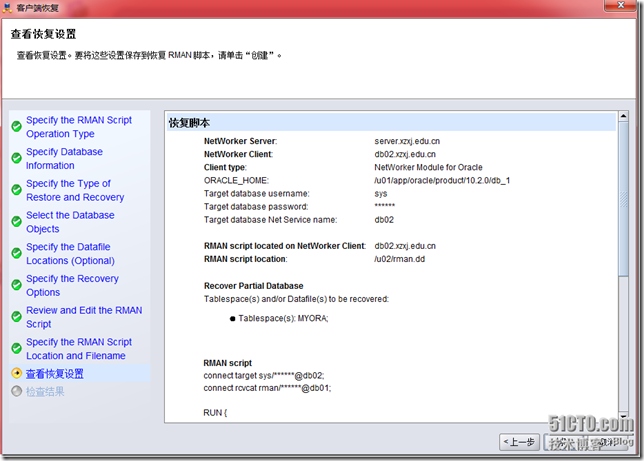Click check icon beside Review and Edit the RMAN Script
Viewport: 644px width, 461px height.
click(x=16, y=318)
